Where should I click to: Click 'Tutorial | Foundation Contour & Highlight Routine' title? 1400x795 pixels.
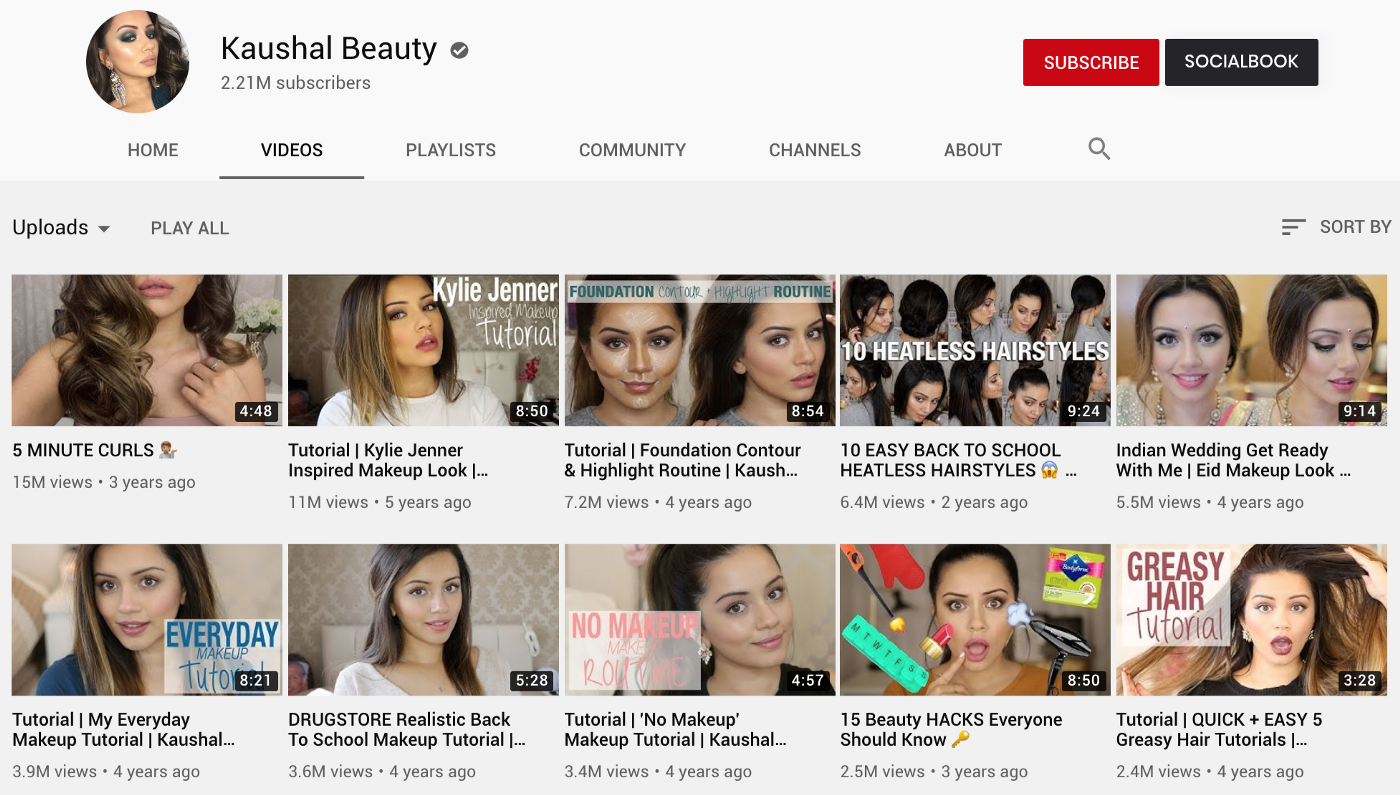point(682,460)
